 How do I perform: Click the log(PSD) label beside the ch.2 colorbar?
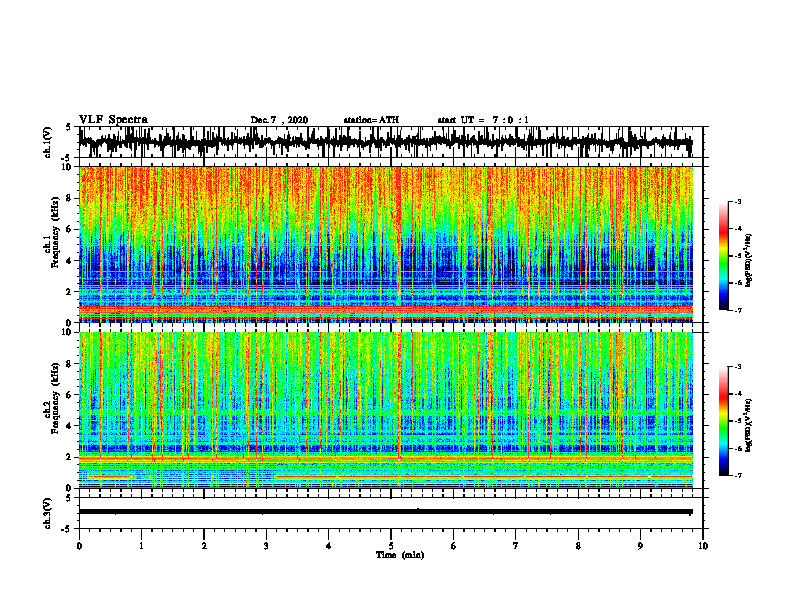[749, 426]
